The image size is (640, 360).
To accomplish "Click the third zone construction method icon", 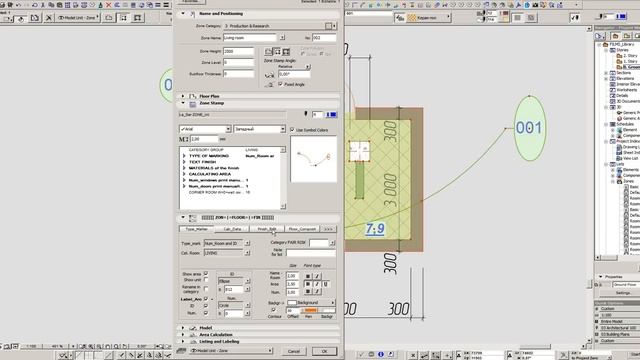I will 286,52.
